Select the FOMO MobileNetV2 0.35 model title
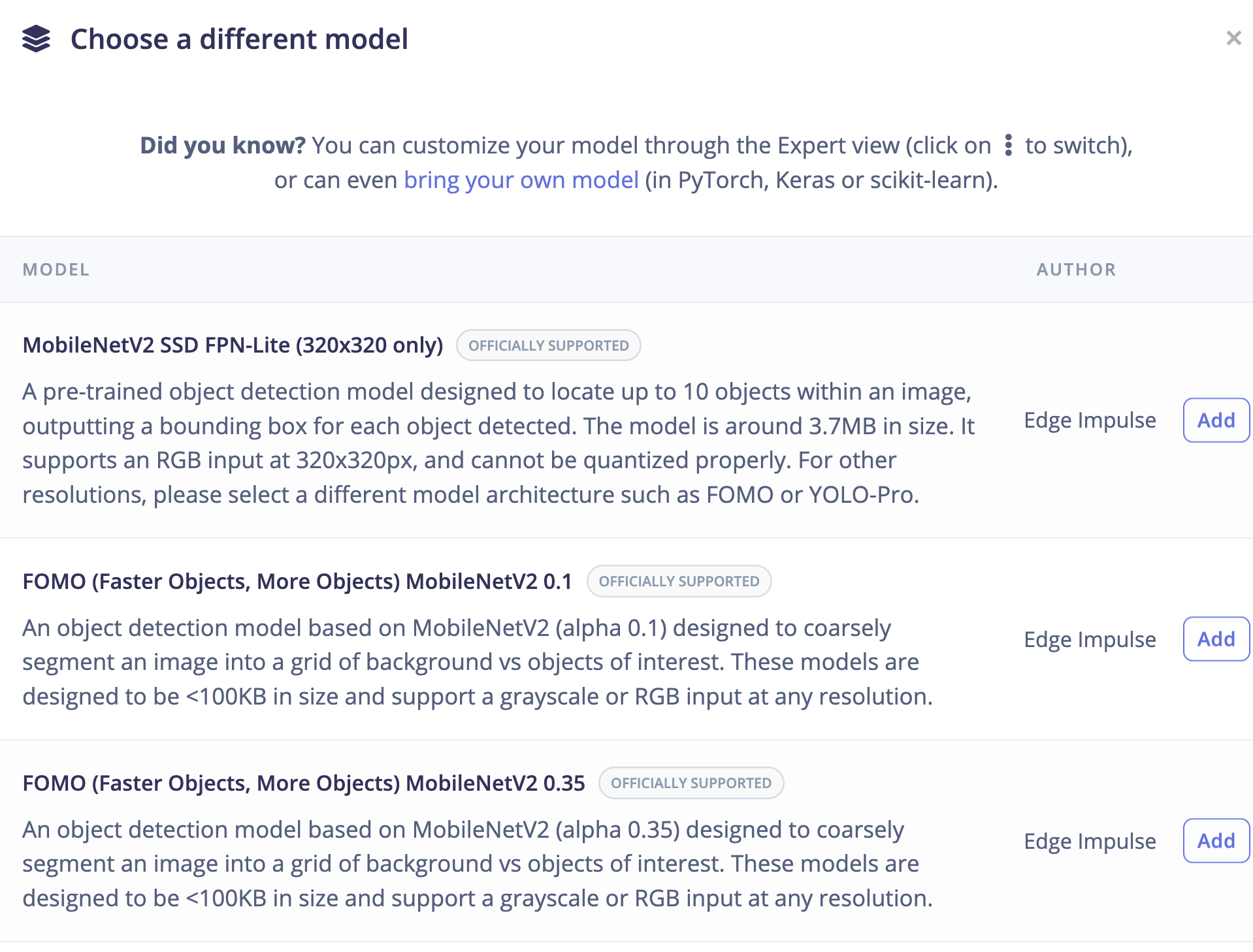 point(304,783)
